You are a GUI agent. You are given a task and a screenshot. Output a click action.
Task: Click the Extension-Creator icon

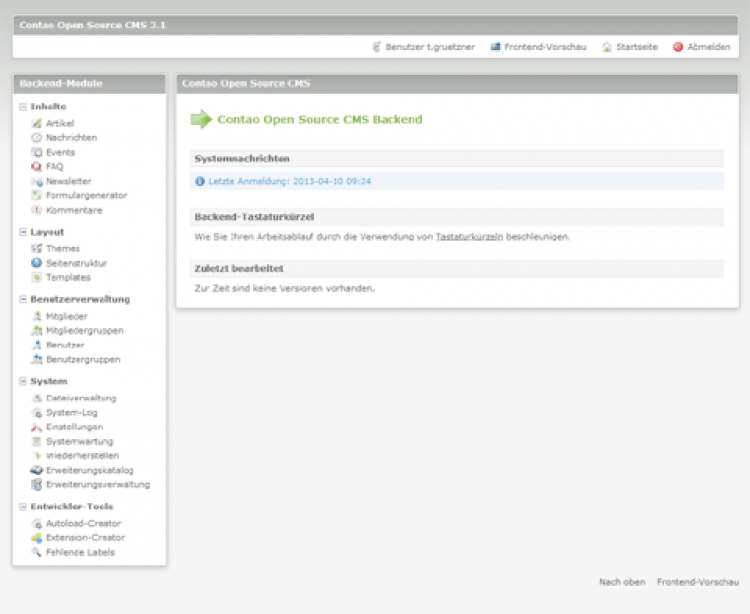(x=37, y=538)
